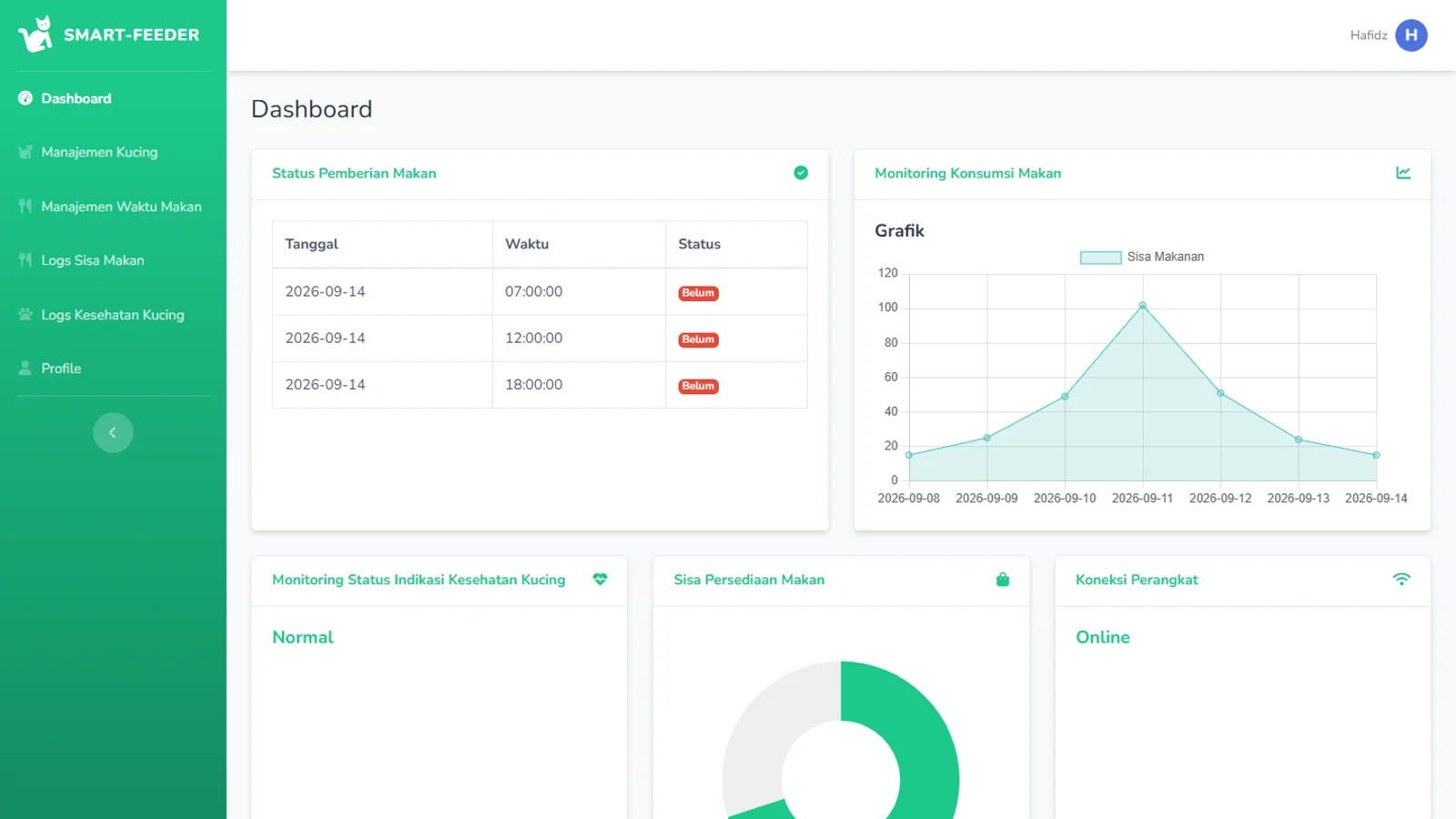Screen dimensions: 1456x819
Task: Navigate to Logs Kesehatan Kucing
Action: pos(113,314)
